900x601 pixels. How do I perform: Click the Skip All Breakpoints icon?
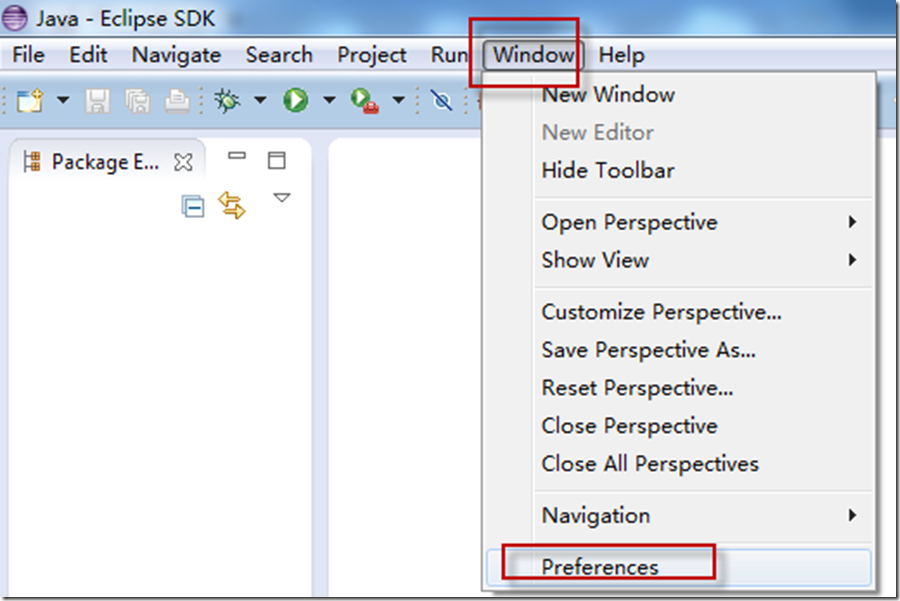442,101
